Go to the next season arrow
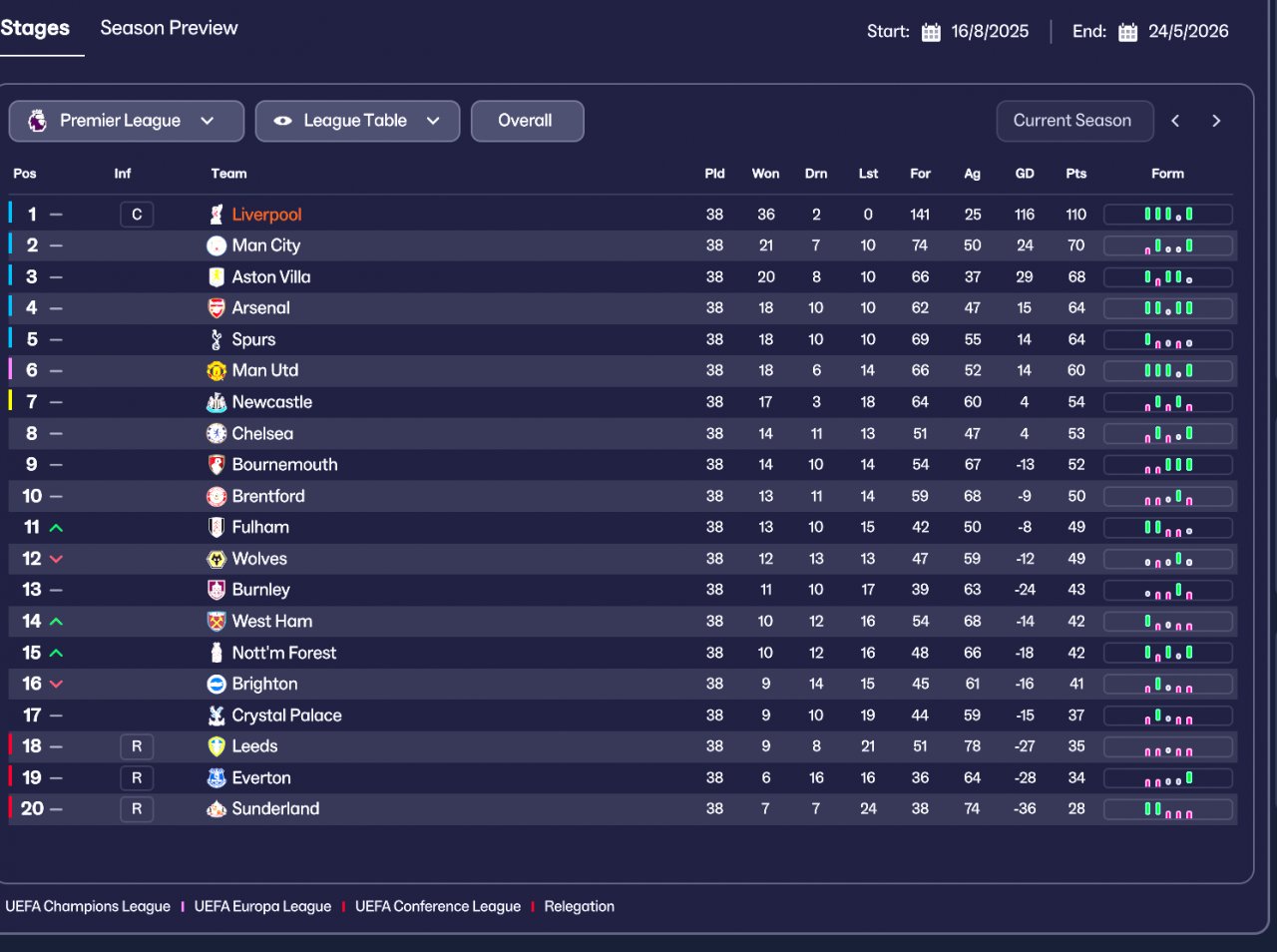 pyautogui.click(x=1216, y=121)
